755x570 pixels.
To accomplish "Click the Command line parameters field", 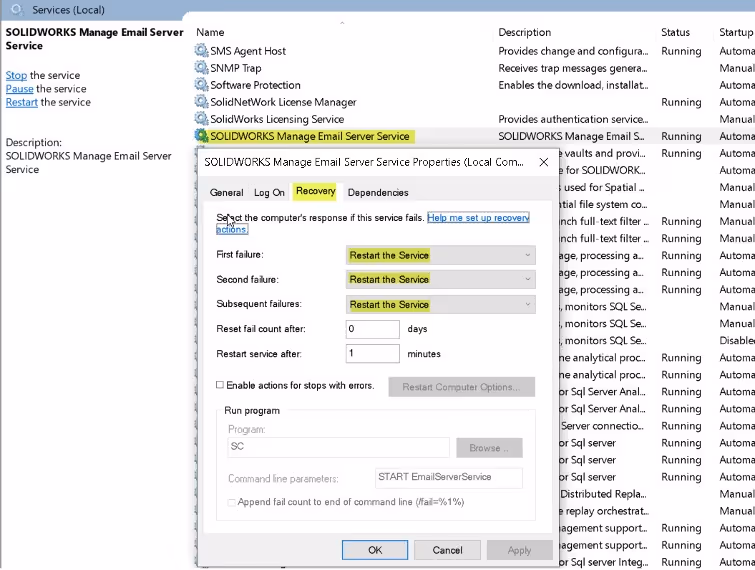I will click(x=449, y=478).
